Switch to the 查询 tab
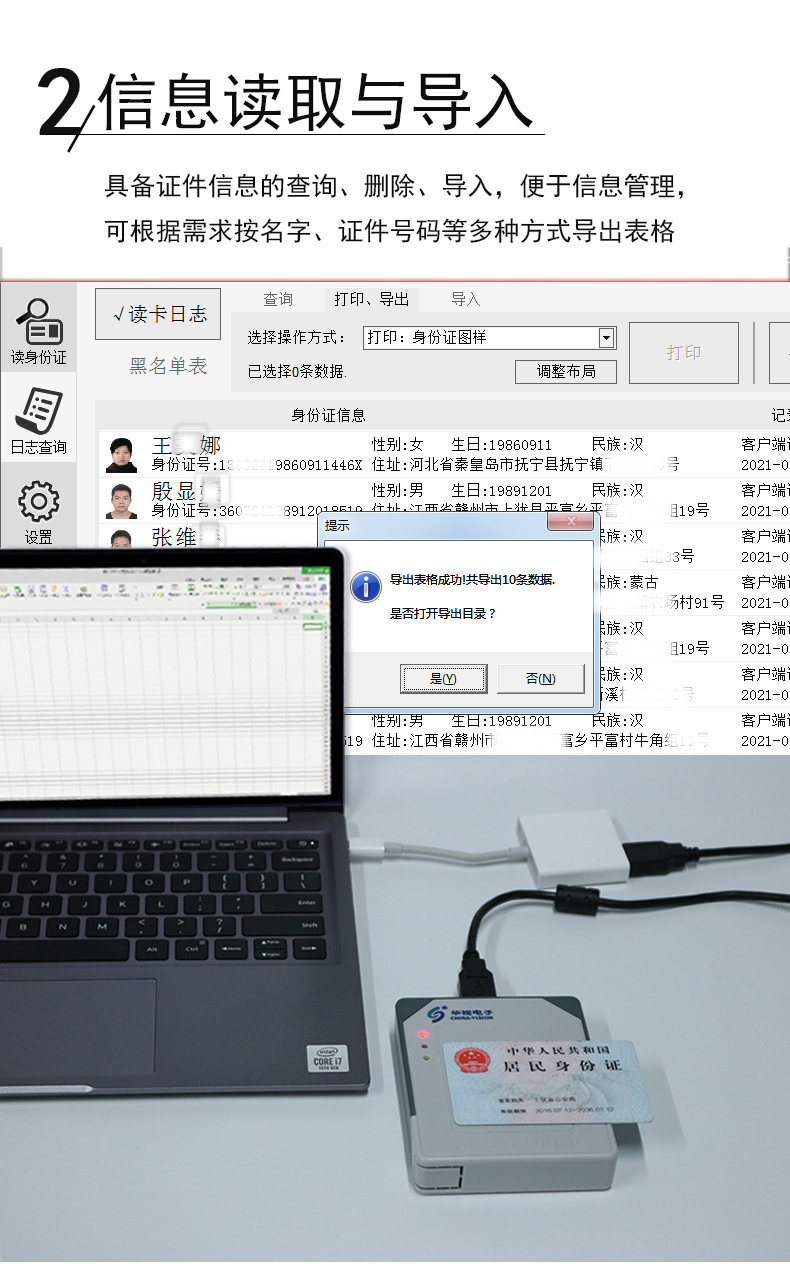The width and height of the screenshot is (790, 1274). pos(278,299)
